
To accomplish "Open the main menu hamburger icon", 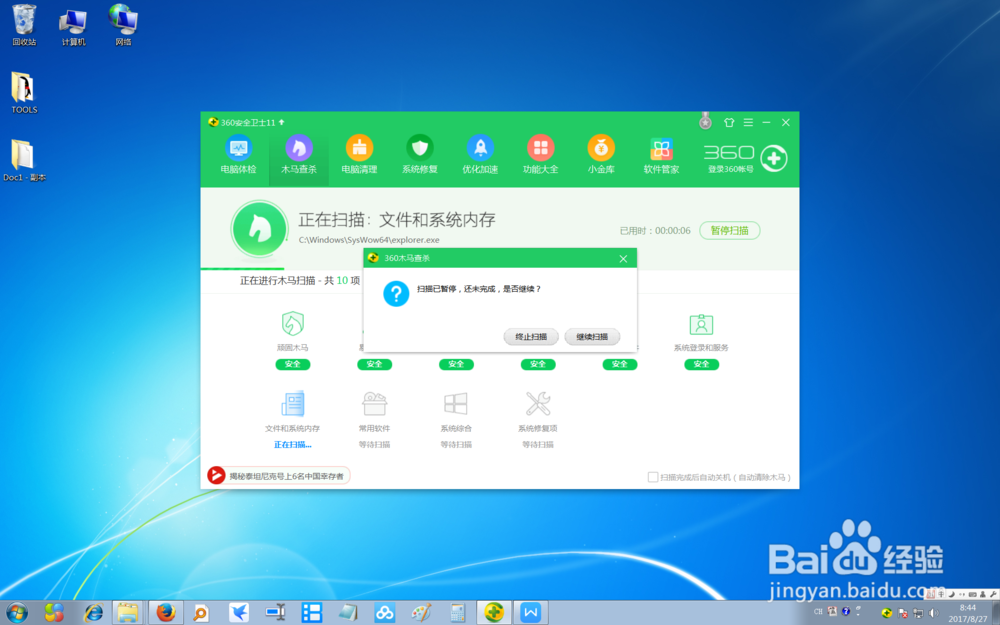I will [x=748, y=122].
